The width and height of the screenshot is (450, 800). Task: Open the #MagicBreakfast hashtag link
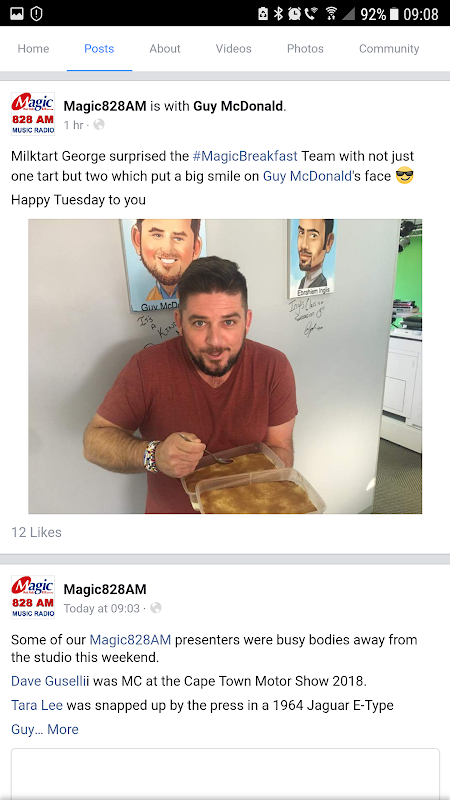click(x=245, y=156)
